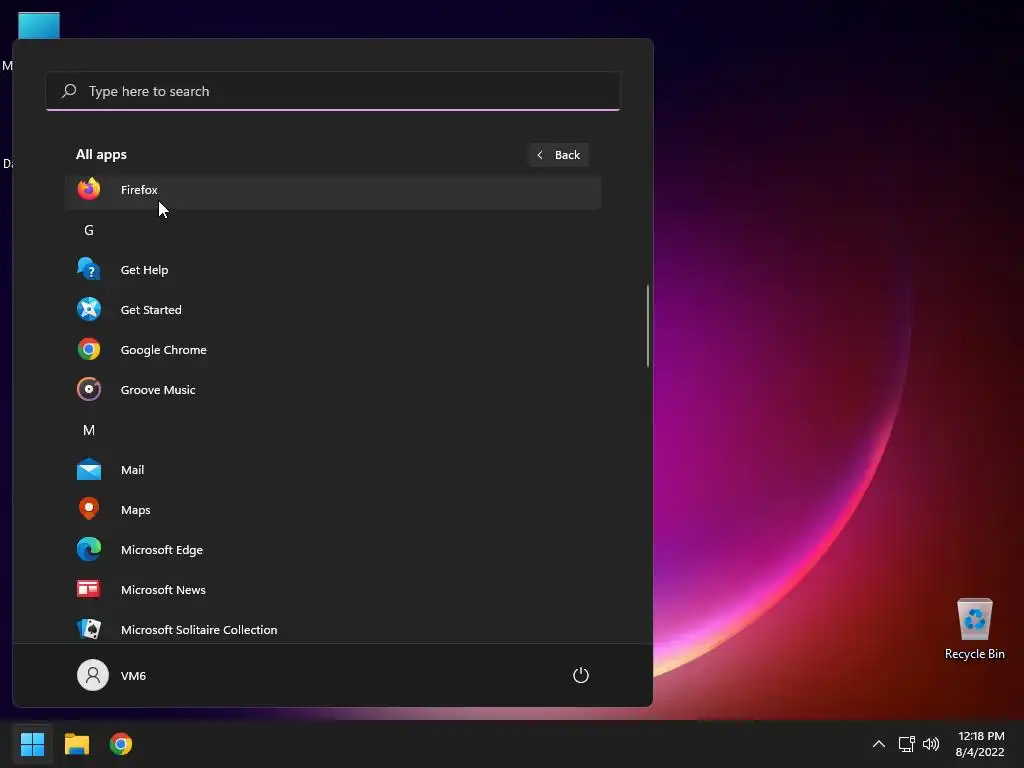1024x768 pixels.
Task: Launch Google Chrome icon in All apps list
Action: click(x=89, y=349)
